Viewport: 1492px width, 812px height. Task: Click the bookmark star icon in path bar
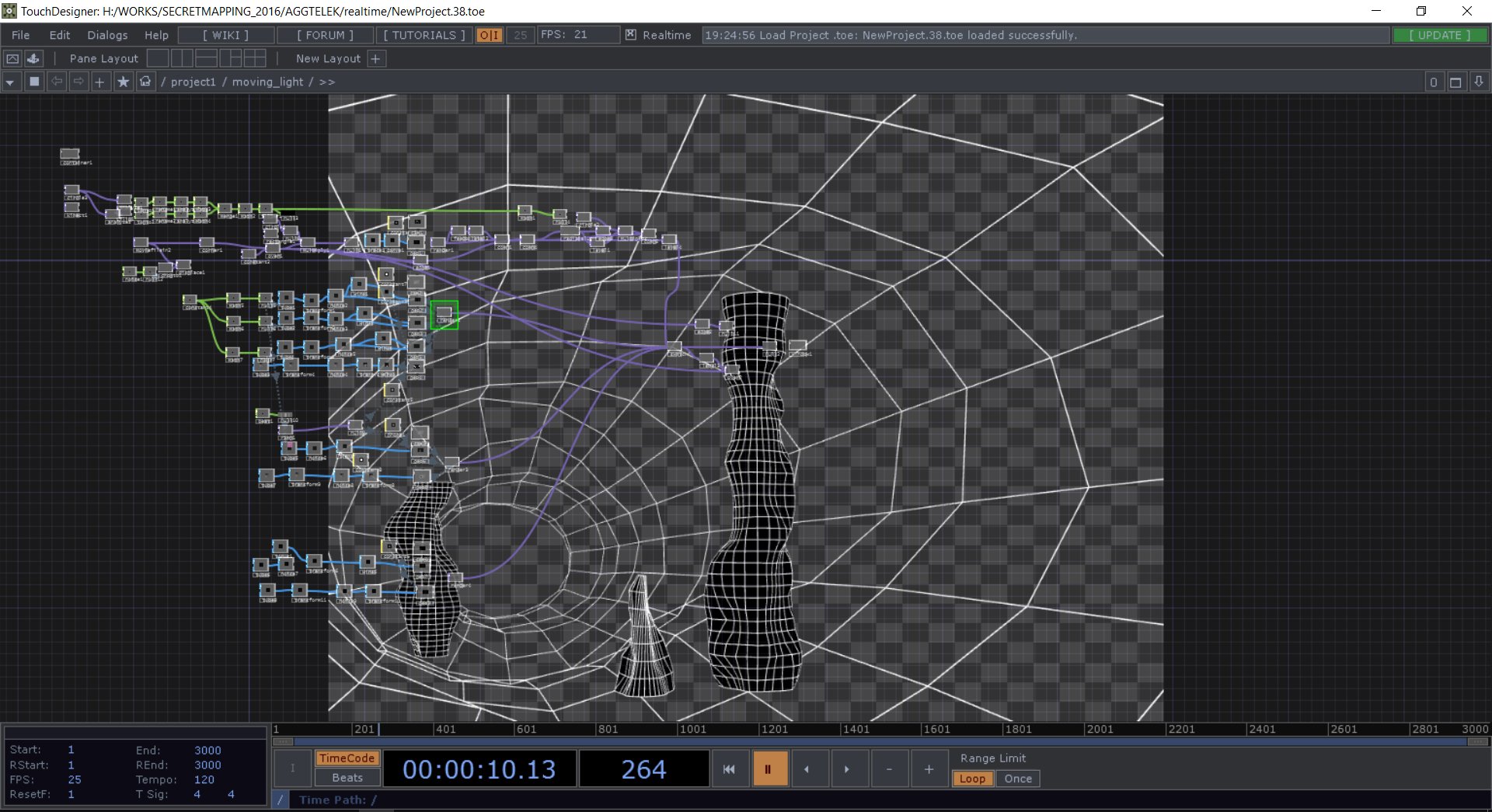(123, 82)
